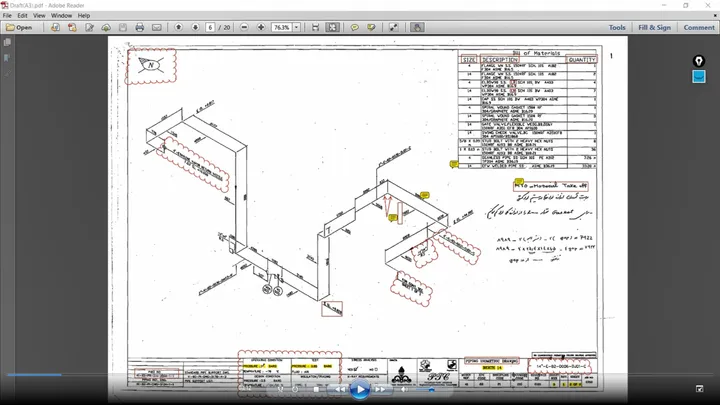Zoom out using the minus button

click(244, 28)
